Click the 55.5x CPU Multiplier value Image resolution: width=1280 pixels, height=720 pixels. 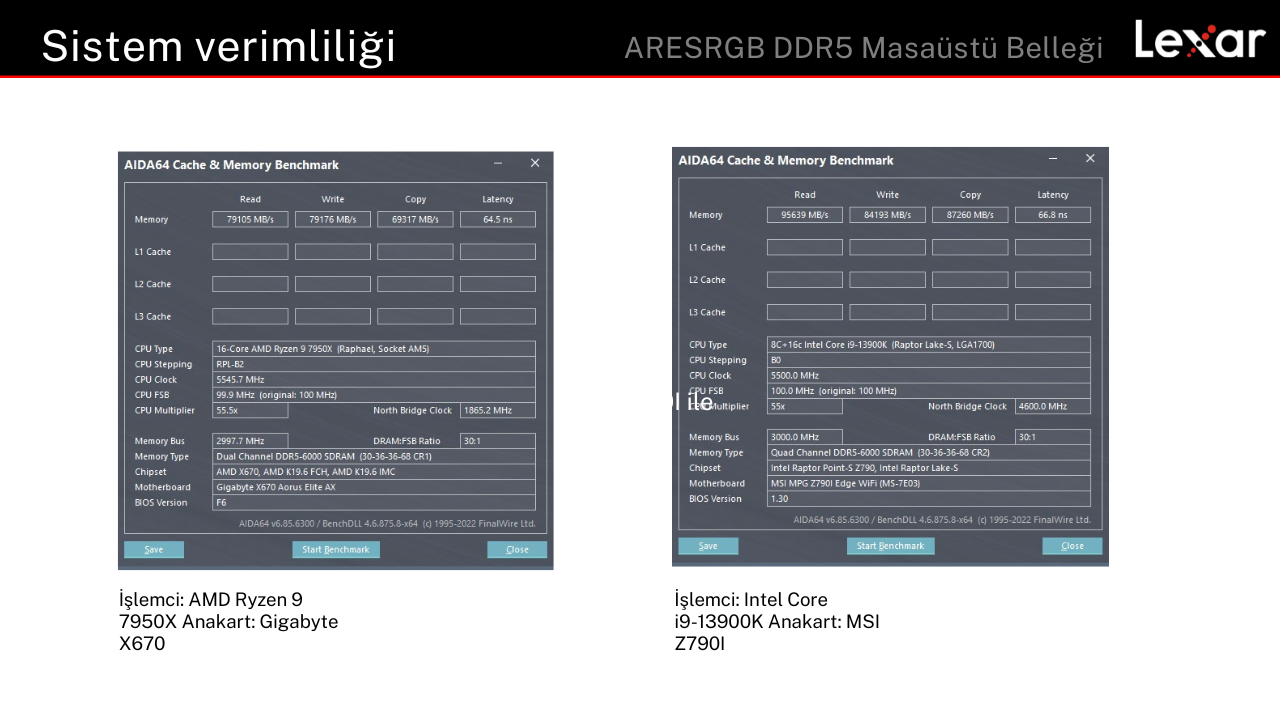point(250,410)
